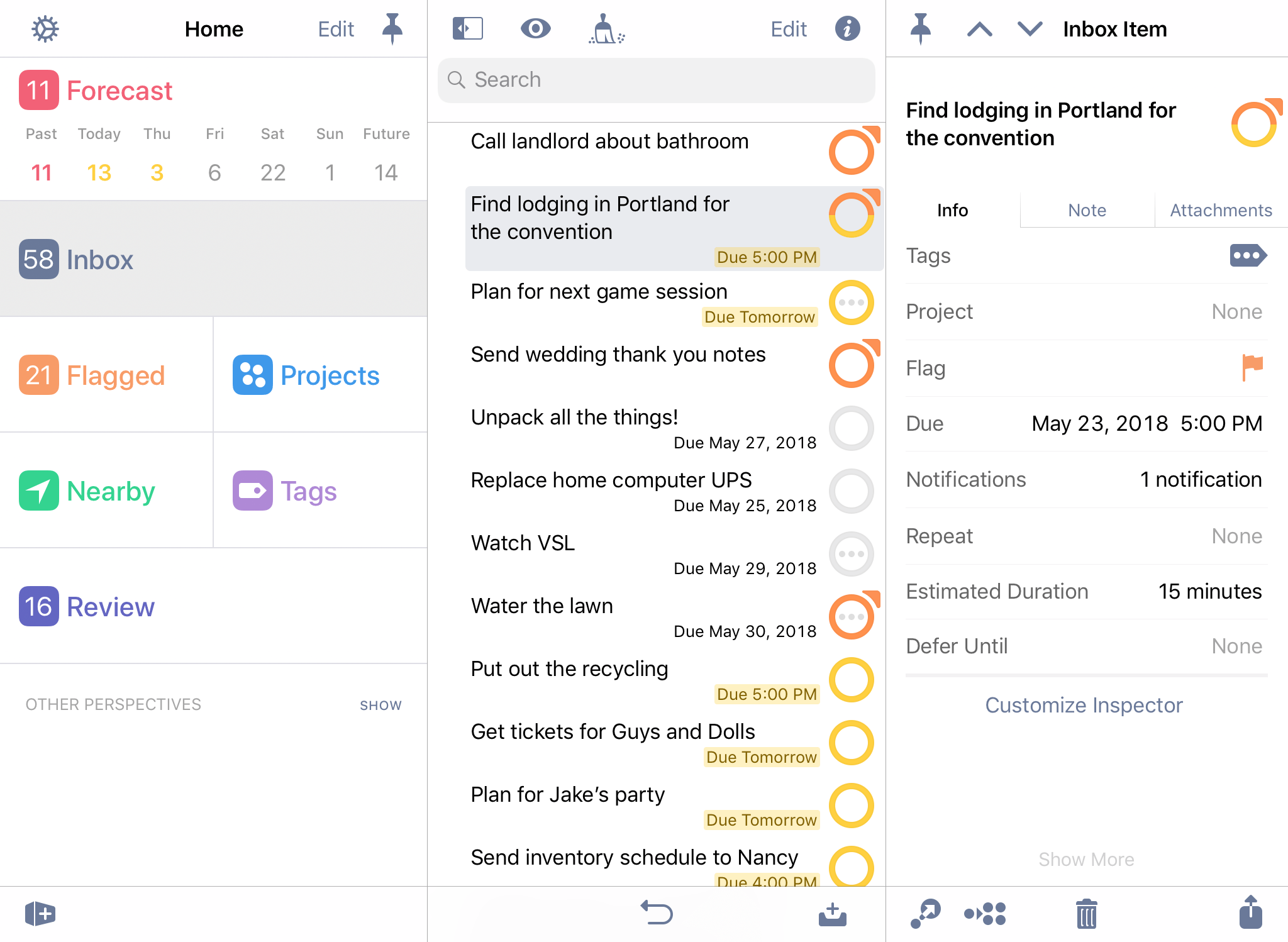The width and height of the screenshot is (1288, 942).
Task: Check off 'Watch VSL'
Action: click(852, 554)
